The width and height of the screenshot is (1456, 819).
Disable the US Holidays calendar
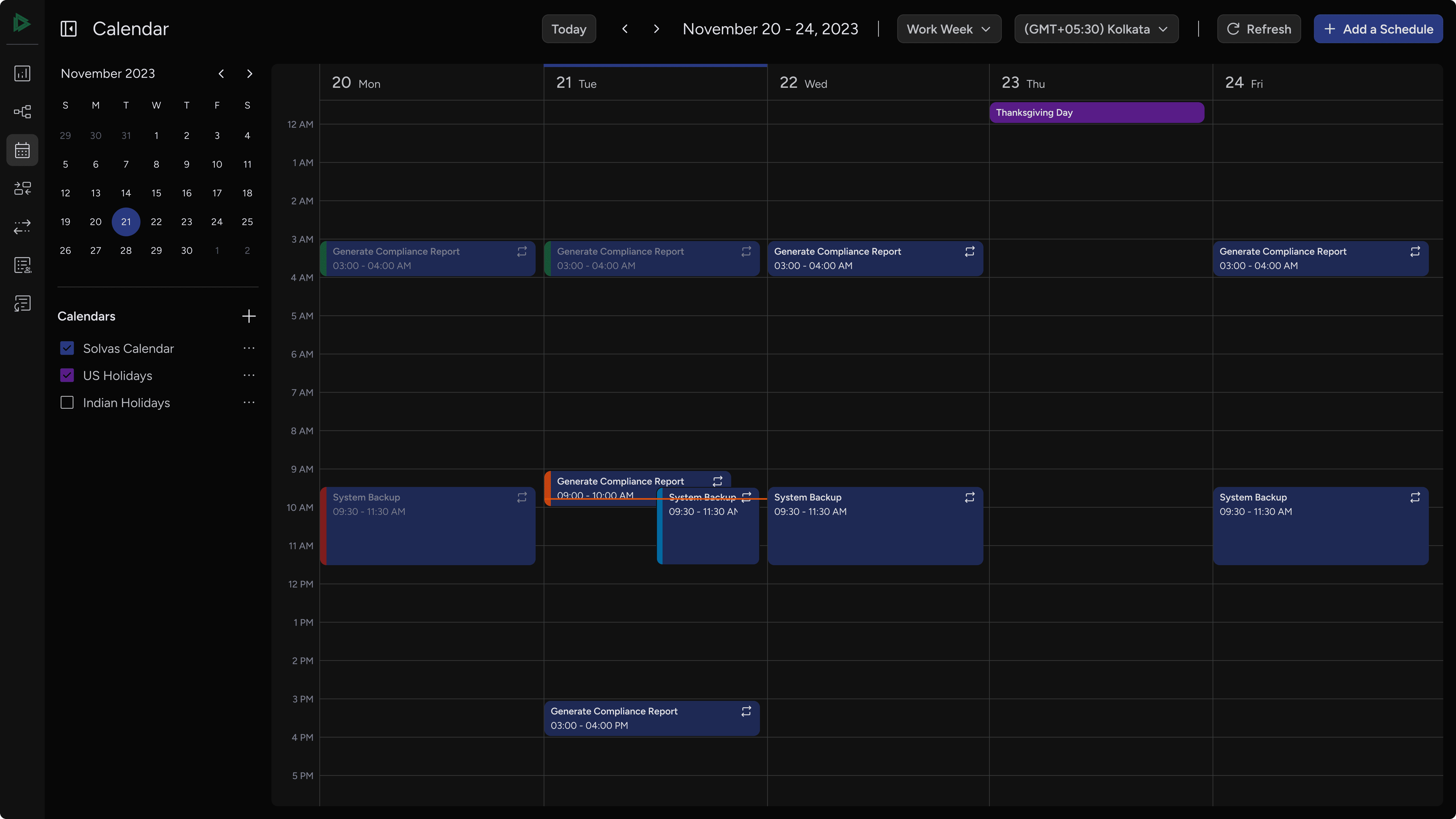pos(67,375)
